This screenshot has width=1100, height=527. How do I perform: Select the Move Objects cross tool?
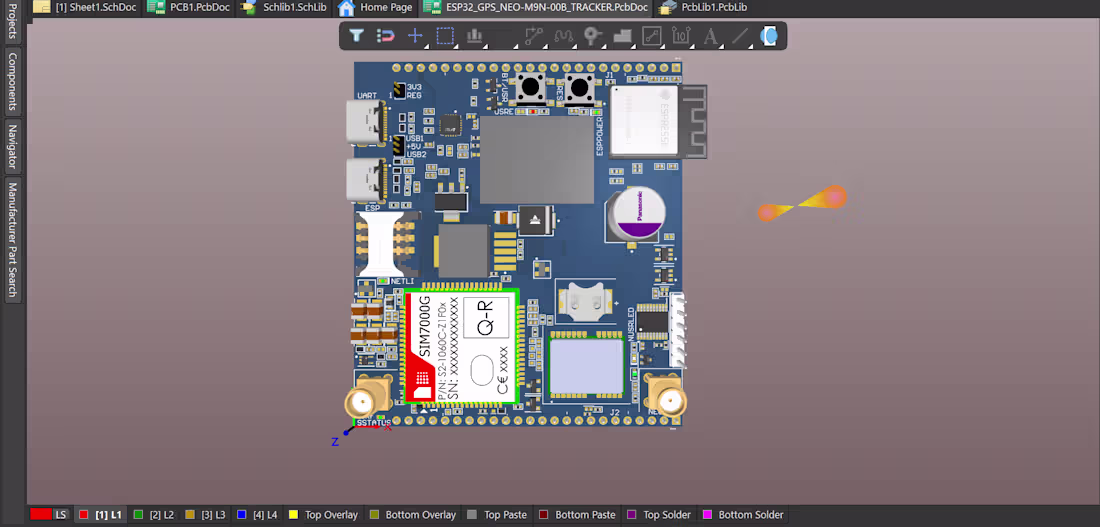point(415,35)
